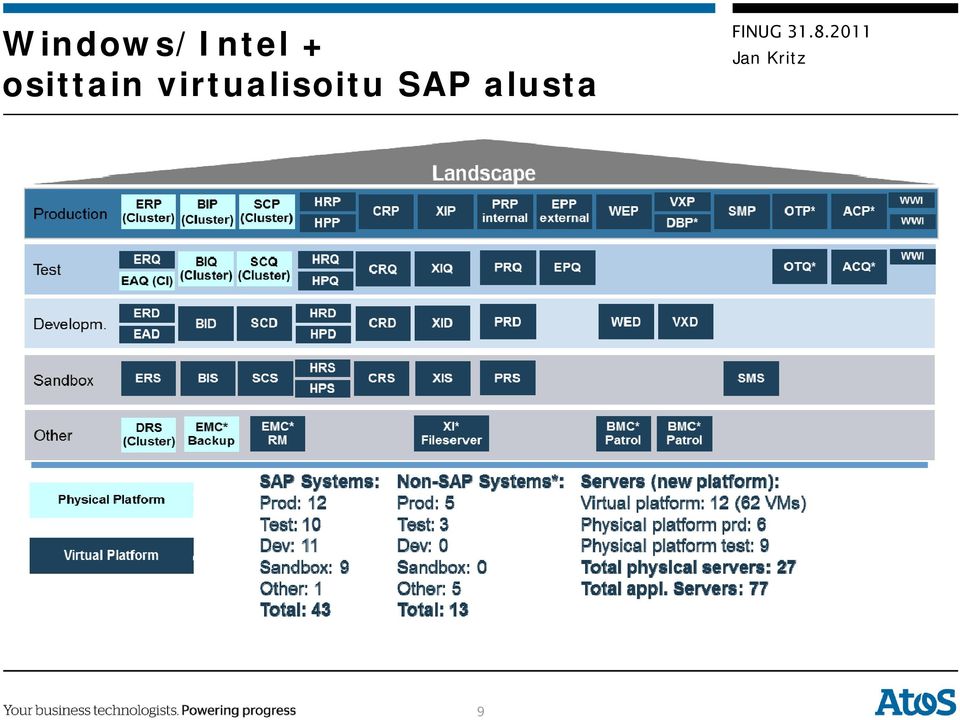
Task: Click the SMP production box
Action: [741, 211]
